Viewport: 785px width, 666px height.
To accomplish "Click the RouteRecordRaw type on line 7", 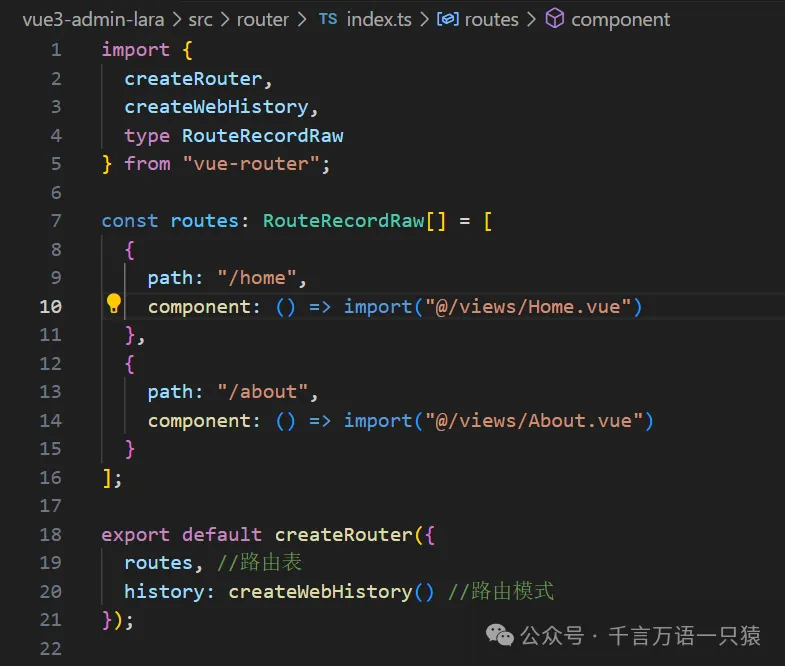I will point(343,220).
